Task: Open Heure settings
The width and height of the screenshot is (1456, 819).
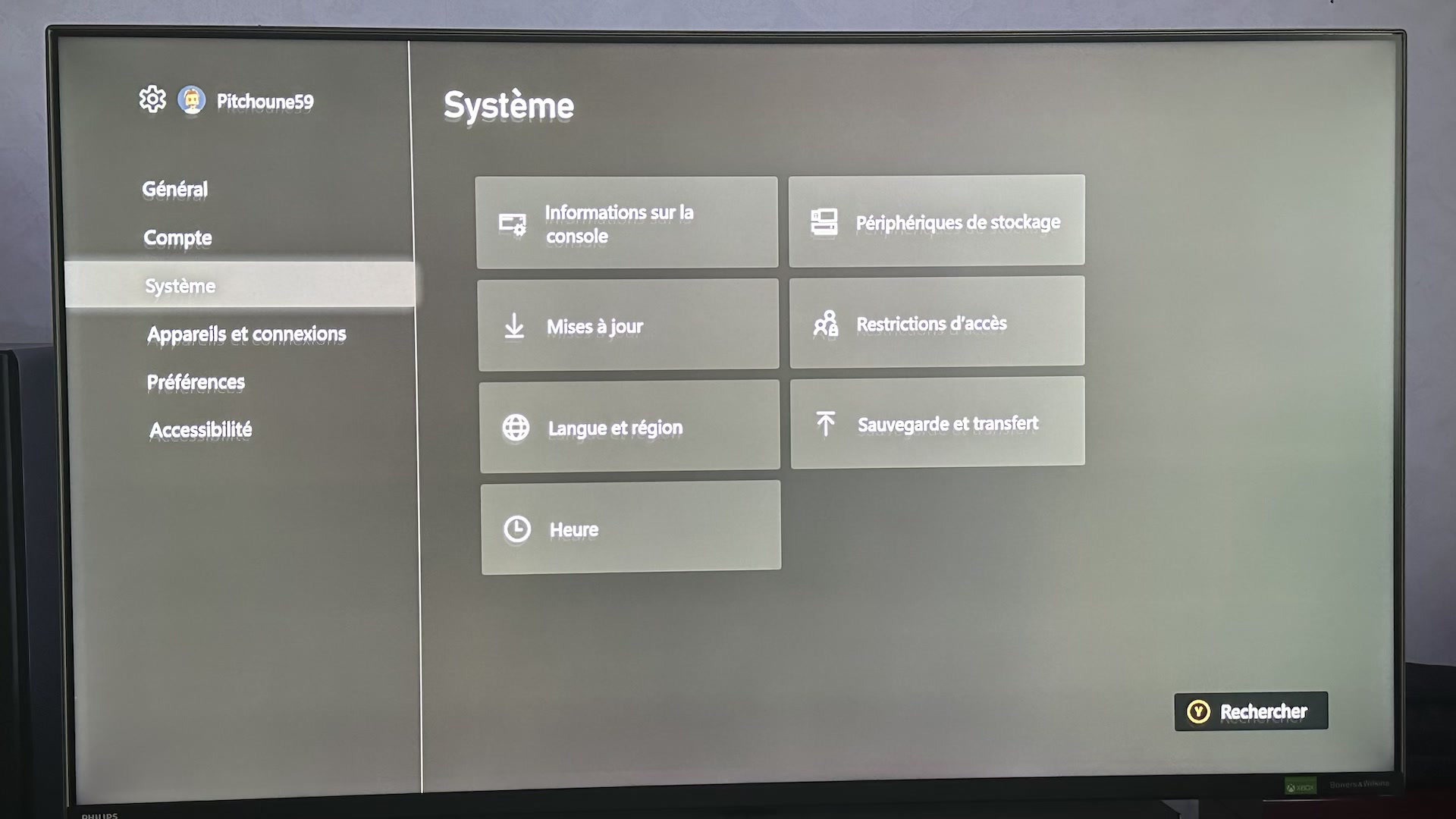Action: (x=629, y=528)
